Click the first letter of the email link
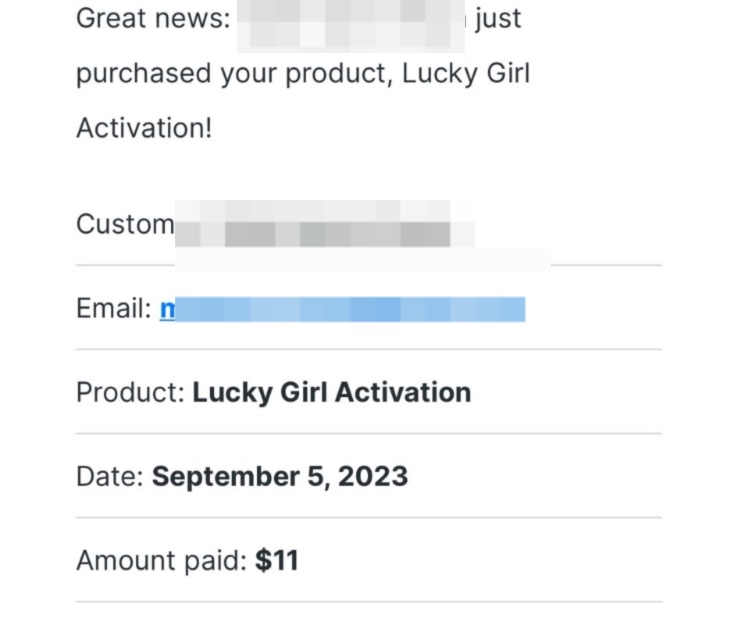The width and height of the screenshot is (738, 624). [x=167, y=310]
